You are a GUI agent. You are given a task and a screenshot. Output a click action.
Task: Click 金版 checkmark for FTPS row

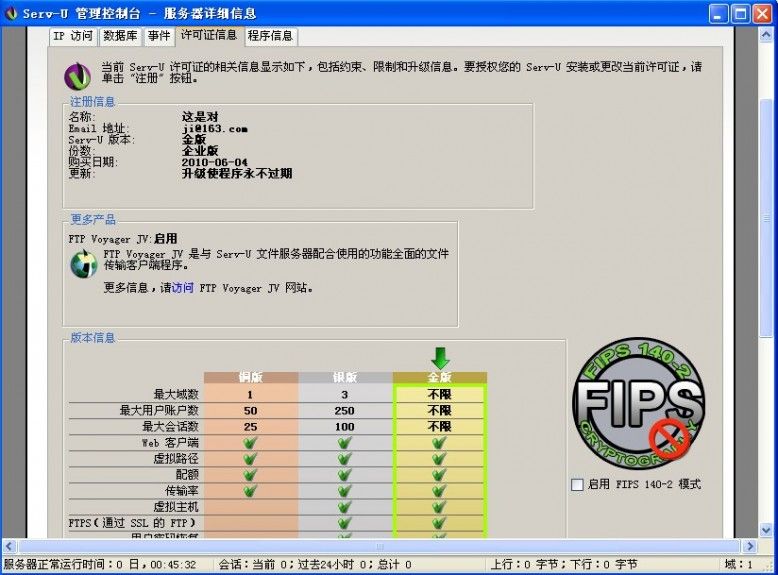click(x=440, y=523)
